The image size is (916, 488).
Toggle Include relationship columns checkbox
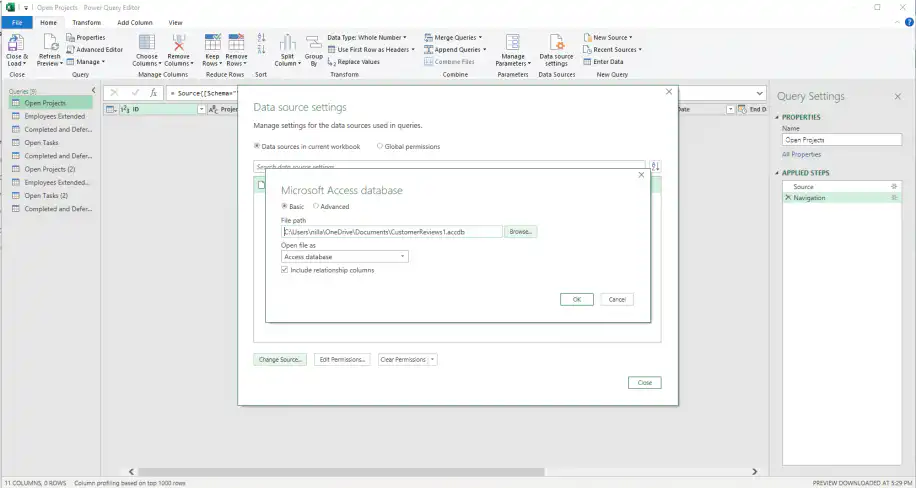pyautogui.click(x=284, y=270)
